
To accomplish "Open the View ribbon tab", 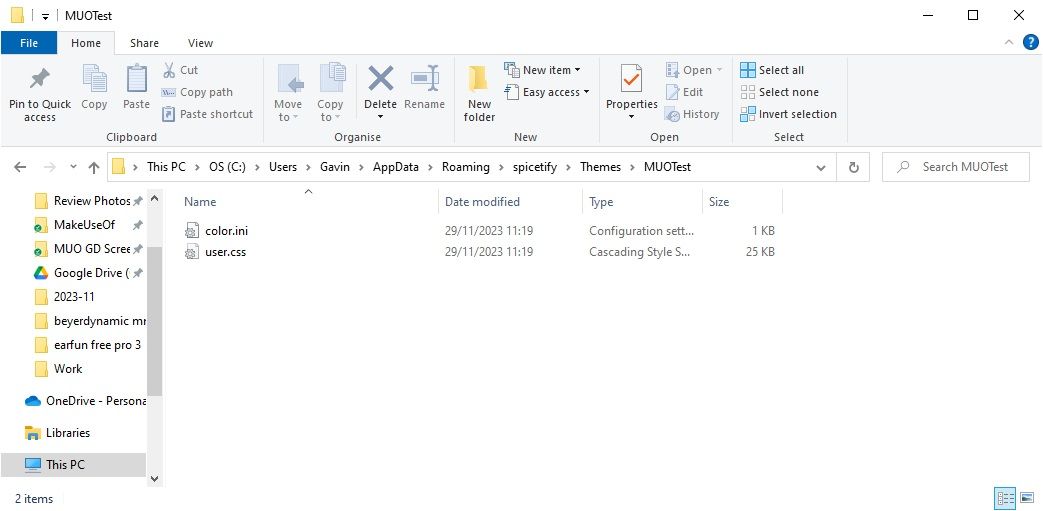I will [x=200, y=43].
